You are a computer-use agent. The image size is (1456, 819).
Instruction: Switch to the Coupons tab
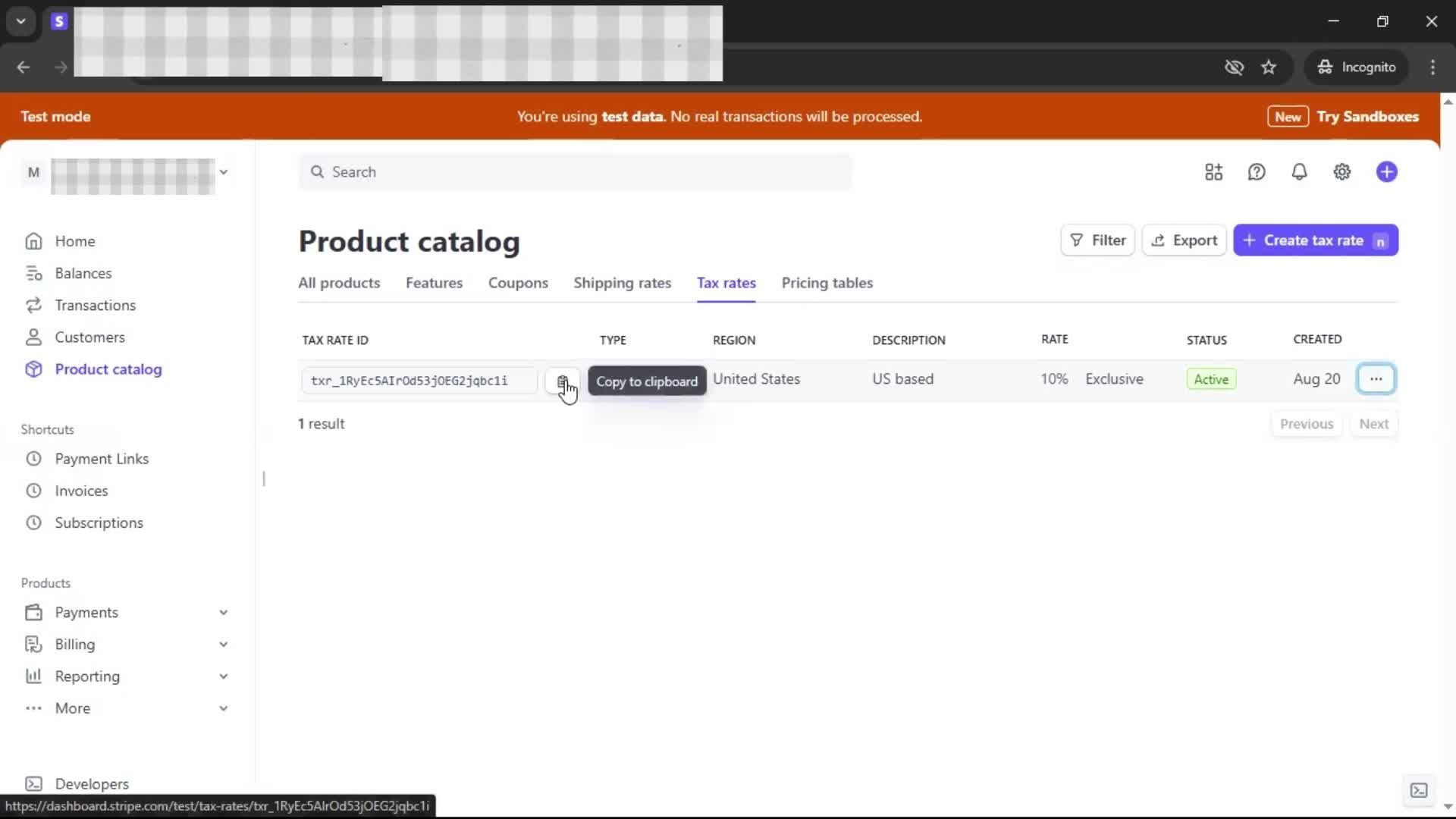(x=518, y=283)
